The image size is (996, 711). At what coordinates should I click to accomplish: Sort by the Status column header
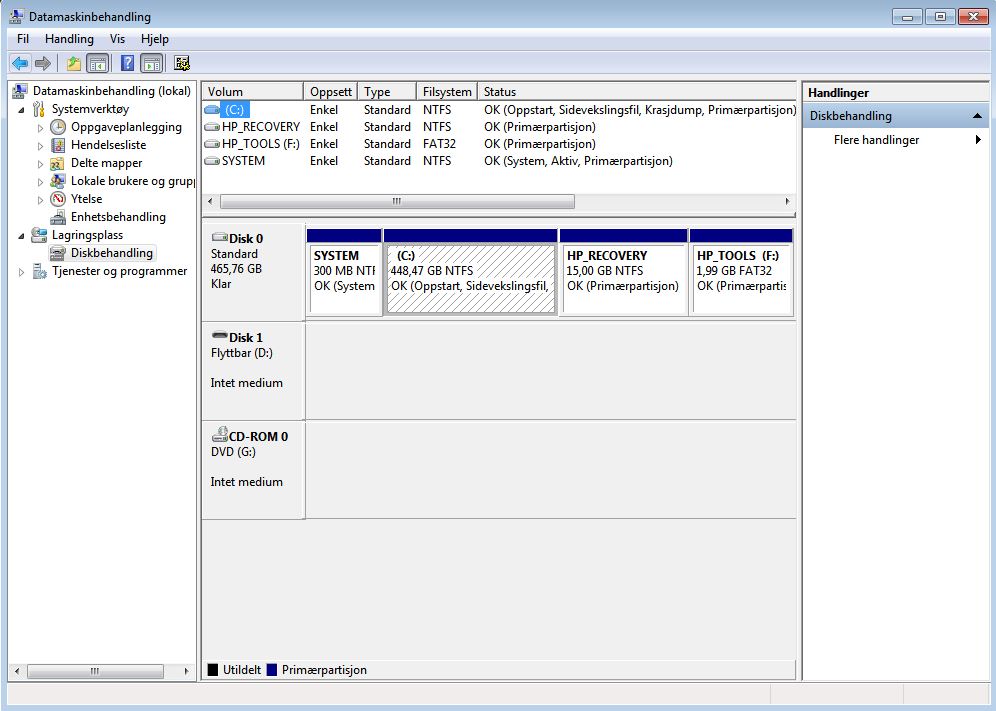point(636,91)
